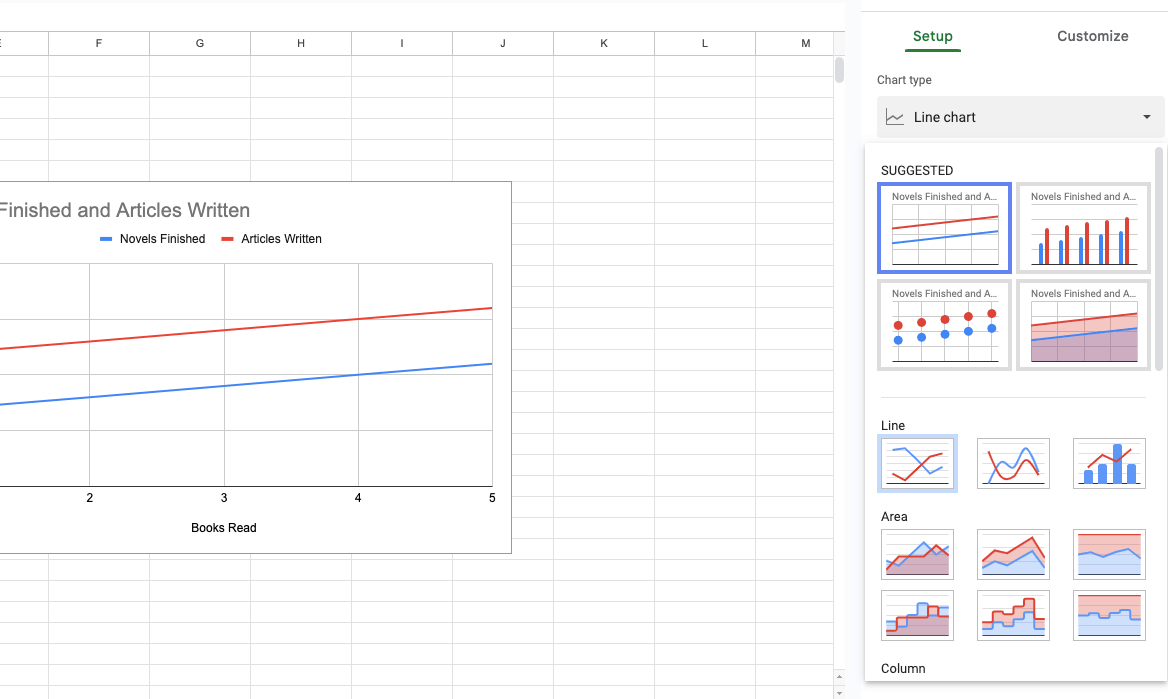
Task: Select the 100% stacked area chart icon
Action: pos(1109,554)
